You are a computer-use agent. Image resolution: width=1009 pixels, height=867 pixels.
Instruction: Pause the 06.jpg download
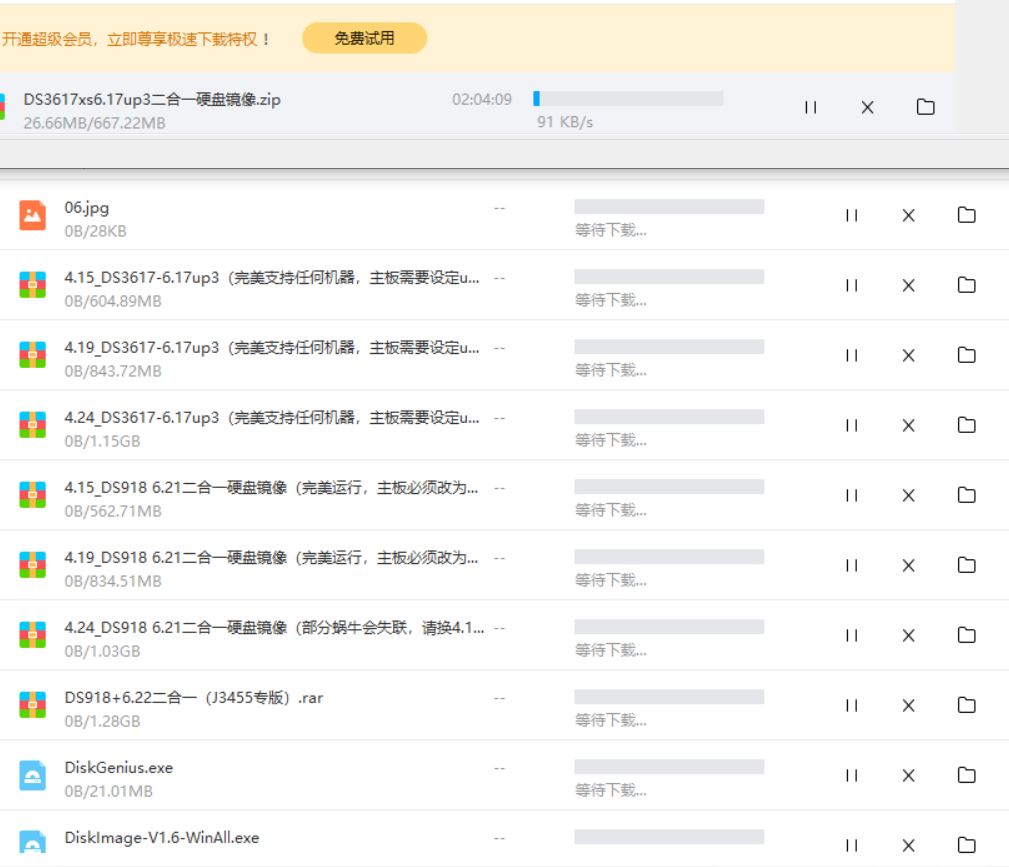pos(851,215)
